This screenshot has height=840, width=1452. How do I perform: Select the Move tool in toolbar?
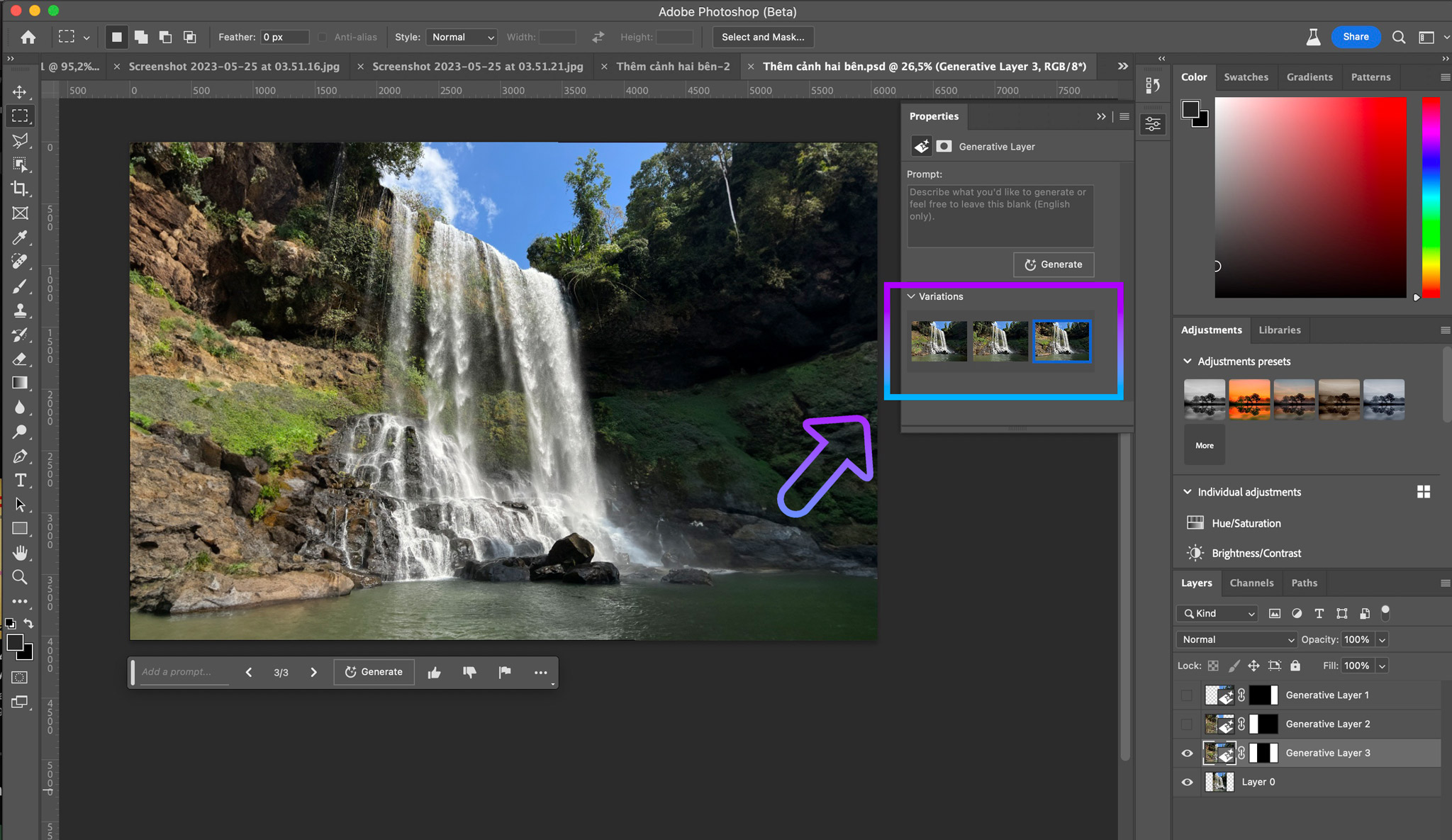pyautogui.click(x=19, y=92)
